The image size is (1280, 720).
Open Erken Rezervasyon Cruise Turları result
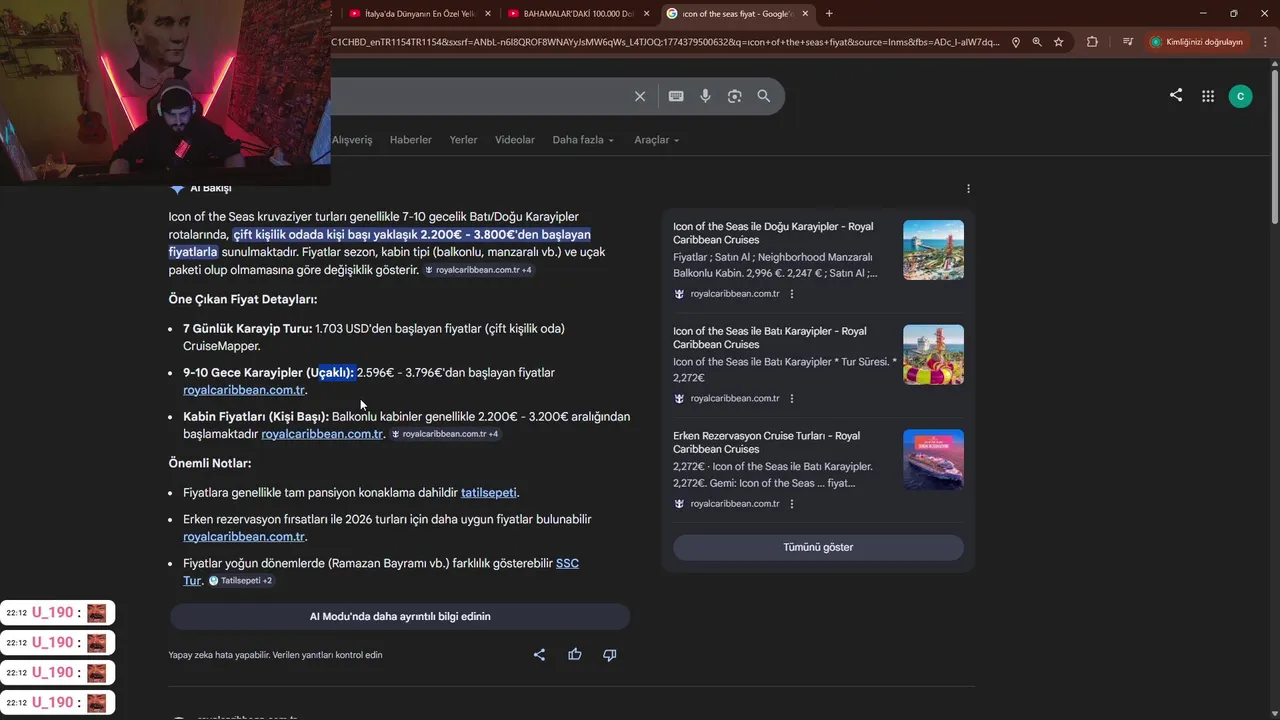click(x=766, y=442)
